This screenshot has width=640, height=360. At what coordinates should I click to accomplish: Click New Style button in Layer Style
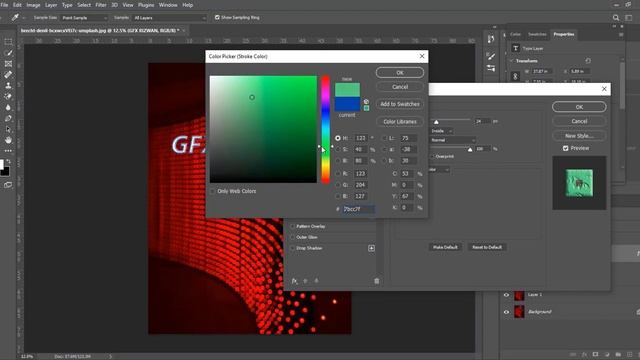pos(579,136)
